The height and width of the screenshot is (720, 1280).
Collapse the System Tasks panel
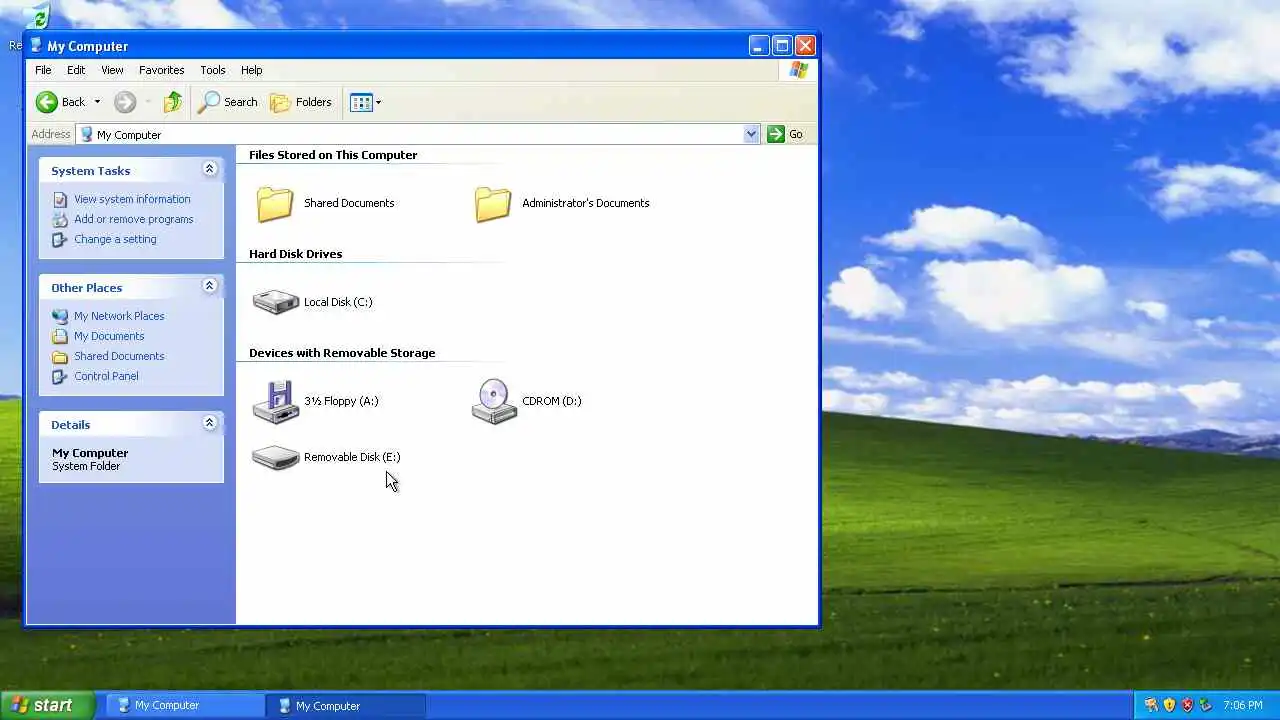209,169
